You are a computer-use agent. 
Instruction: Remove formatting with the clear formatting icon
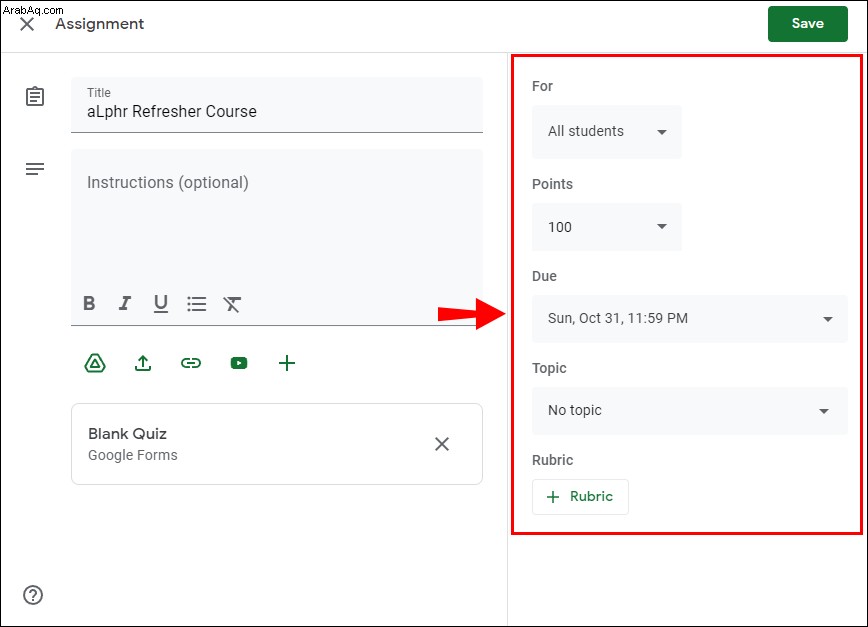(232, 304)
